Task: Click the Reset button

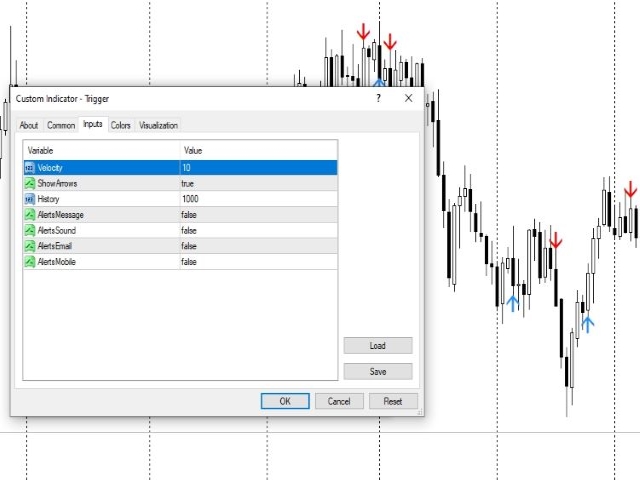Action: click(393, 401)
